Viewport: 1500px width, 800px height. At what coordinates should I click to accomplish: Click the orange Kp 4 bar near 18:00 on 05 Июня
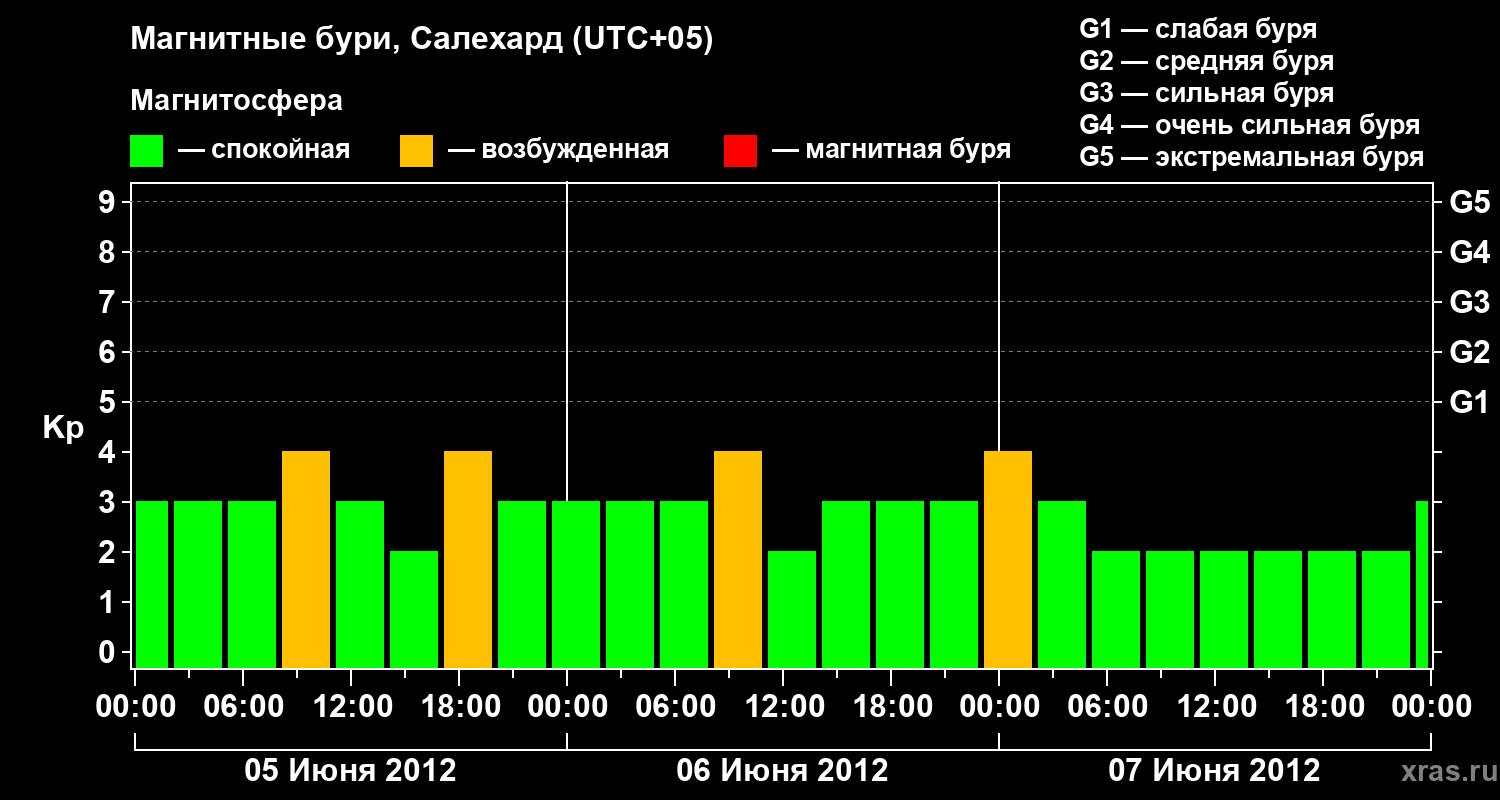coord(468,560)
